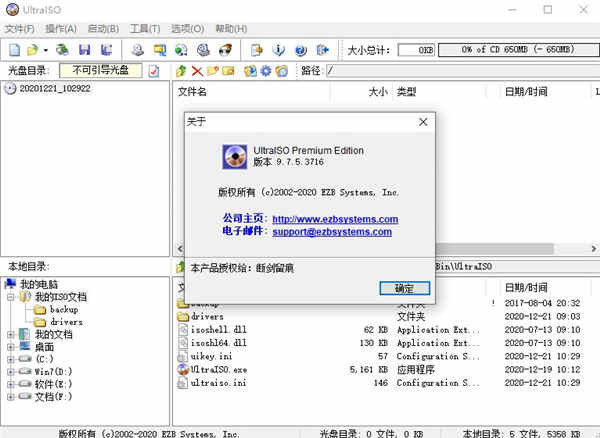The height and width of the screenshot is (438, 600).
Task: Click 确定 in the About dialog
Action: click(404, 288)
